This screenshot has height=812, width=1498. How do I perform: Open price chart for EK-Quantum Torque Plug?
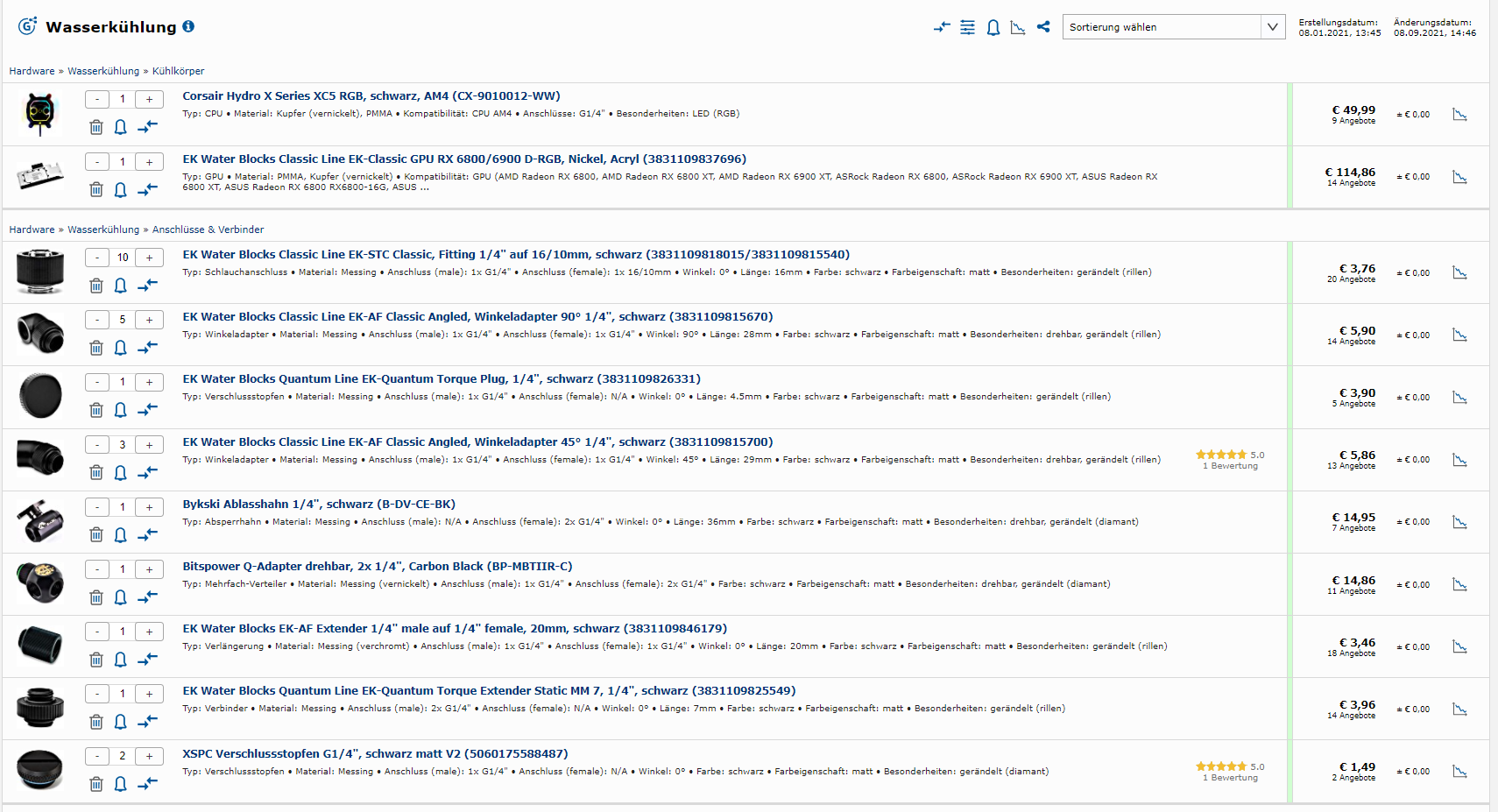coord(1459,398)
